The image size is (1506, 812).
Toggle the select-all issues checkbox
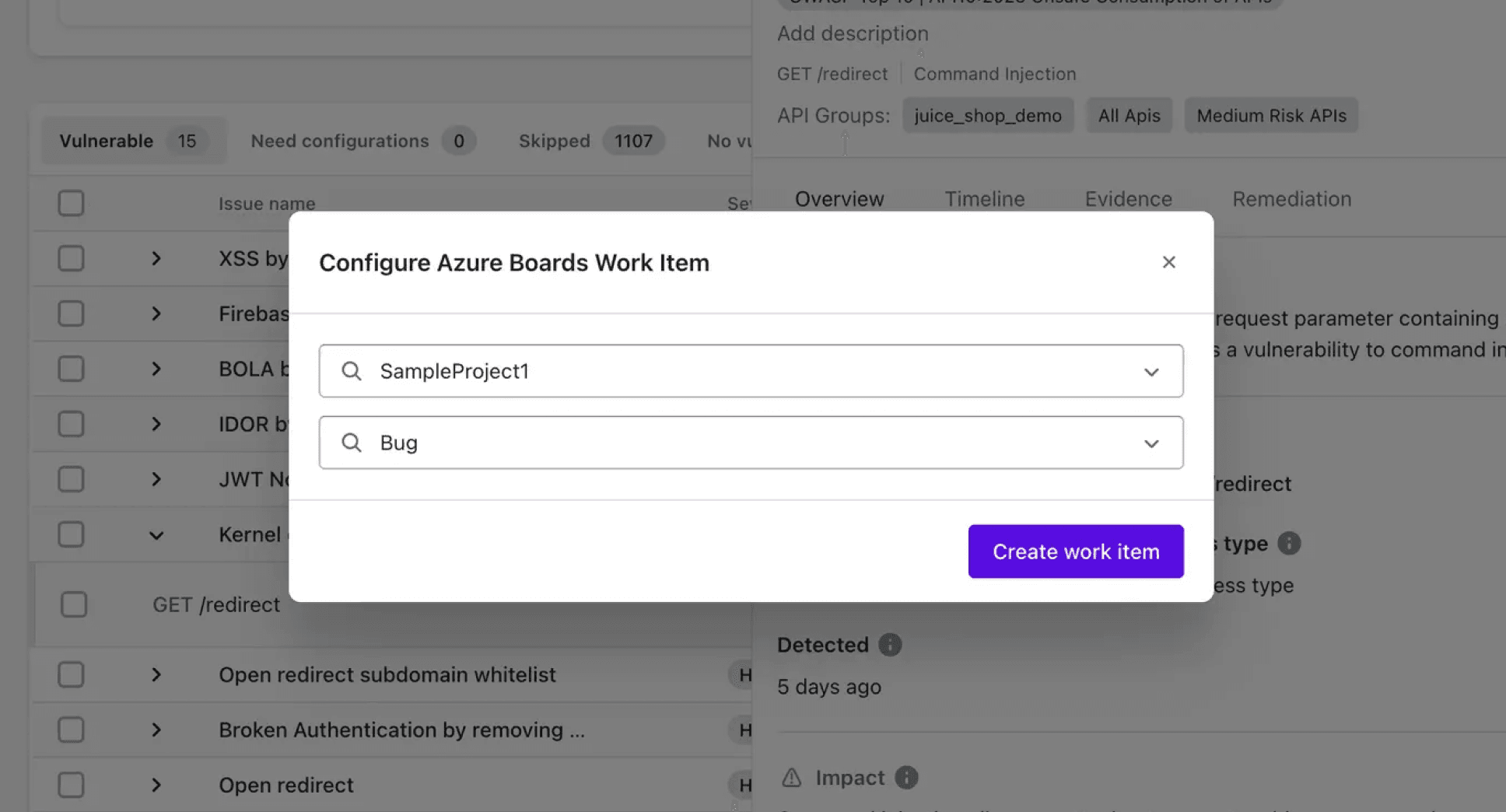(x=71, y=203)
